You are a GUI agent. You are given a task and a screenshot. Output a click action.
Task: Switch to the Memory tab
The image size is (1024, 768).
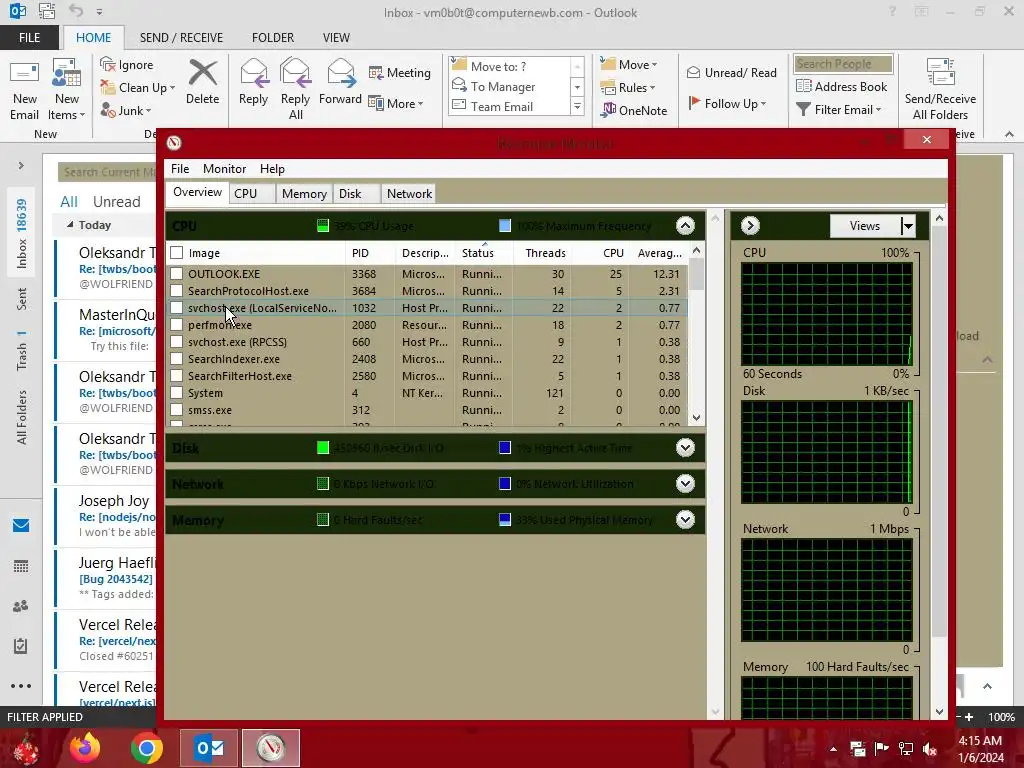coord(304,194)
